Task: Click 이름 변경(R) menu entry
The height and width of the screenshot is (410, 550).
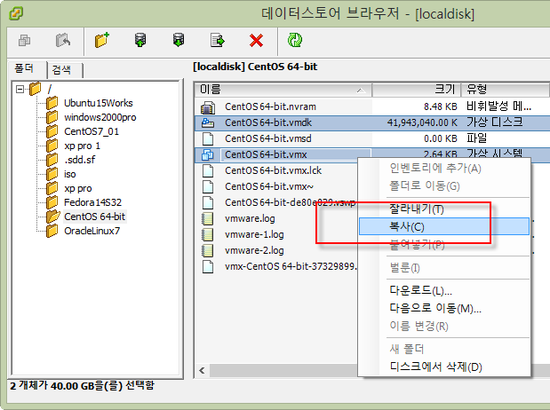Action: [x=444, y=326]
